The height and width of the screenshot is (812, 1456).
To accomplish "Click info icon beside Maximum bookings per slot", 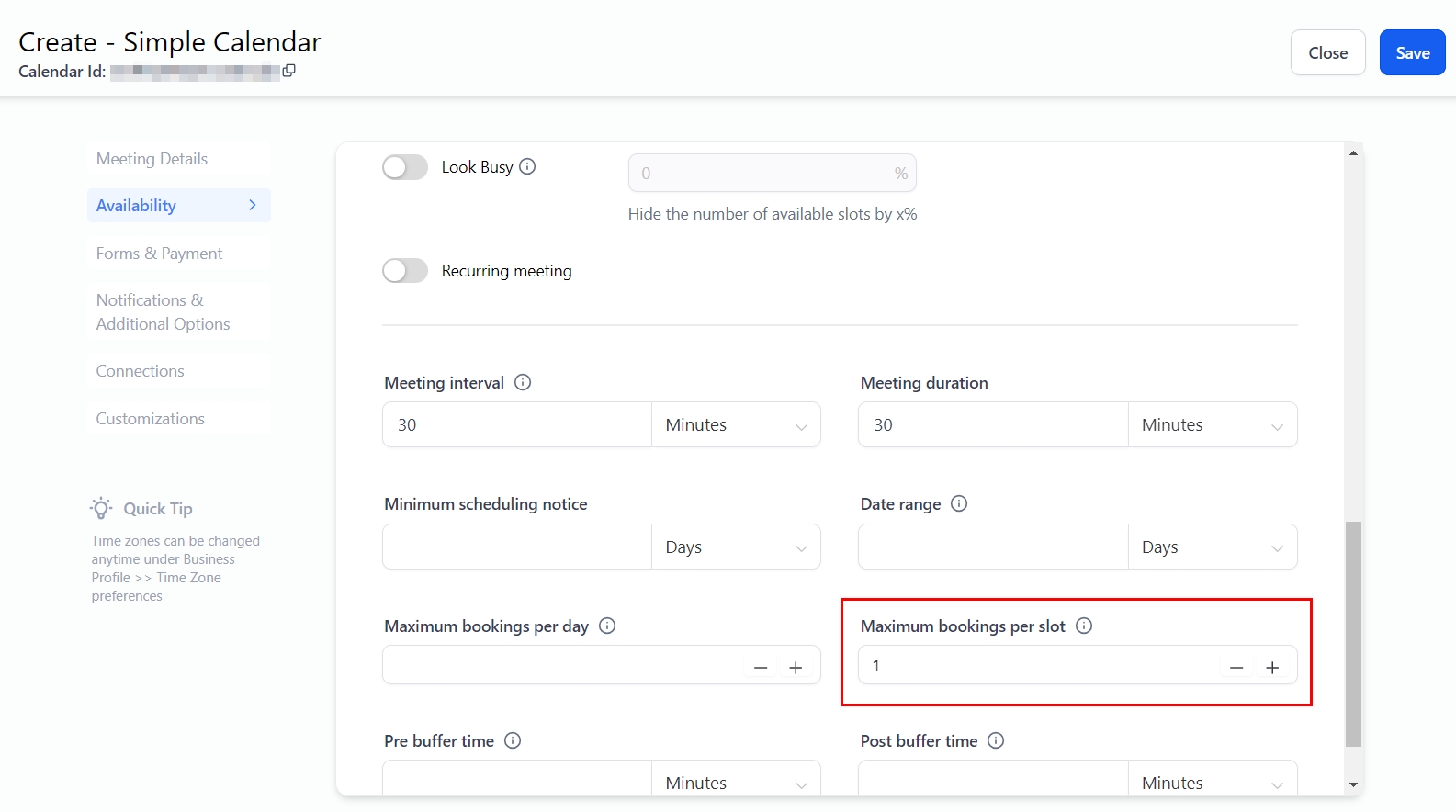I will pyautogui.click(x=1084, y=626).
